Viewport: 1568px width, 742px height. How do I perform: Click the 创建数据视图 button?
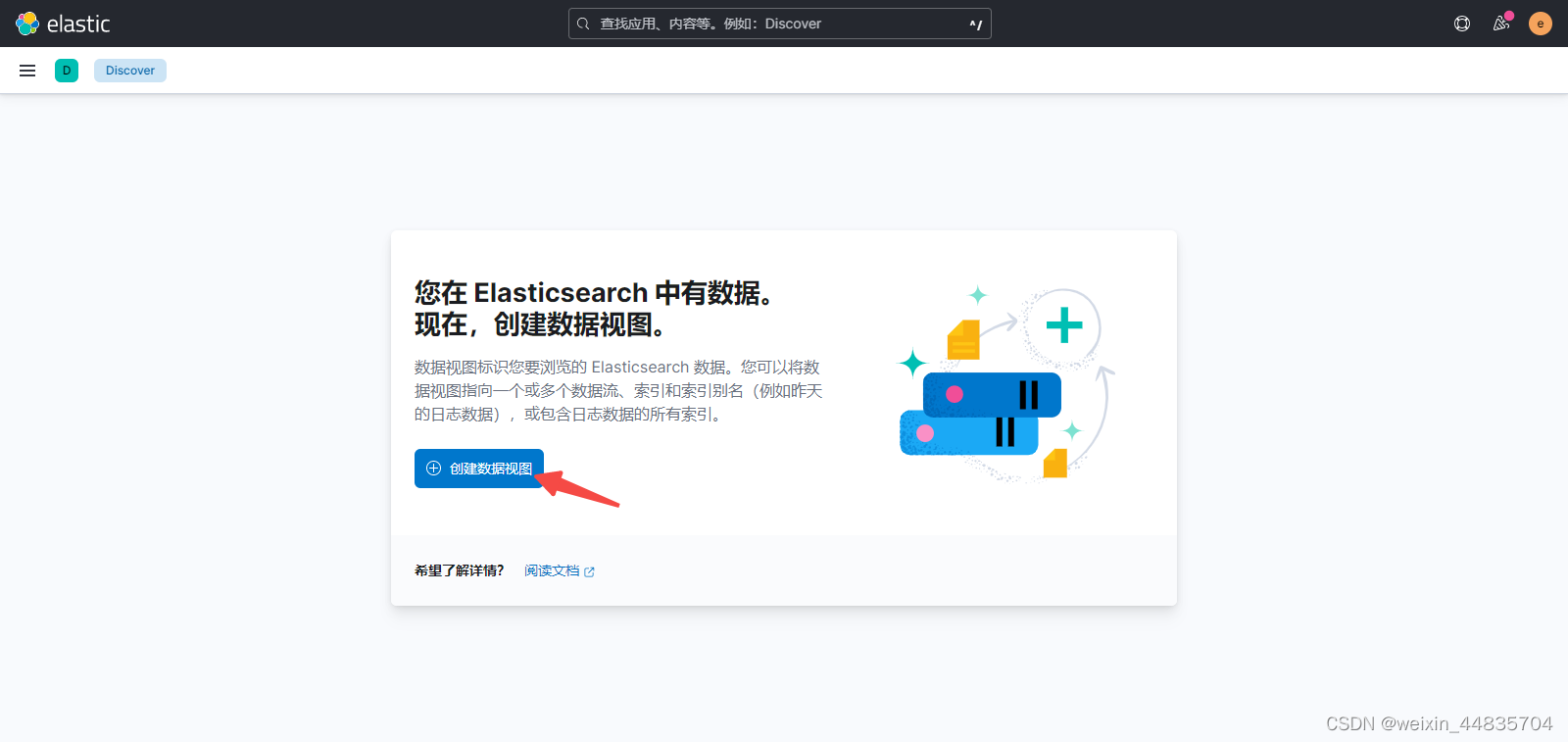pos(479,469)
